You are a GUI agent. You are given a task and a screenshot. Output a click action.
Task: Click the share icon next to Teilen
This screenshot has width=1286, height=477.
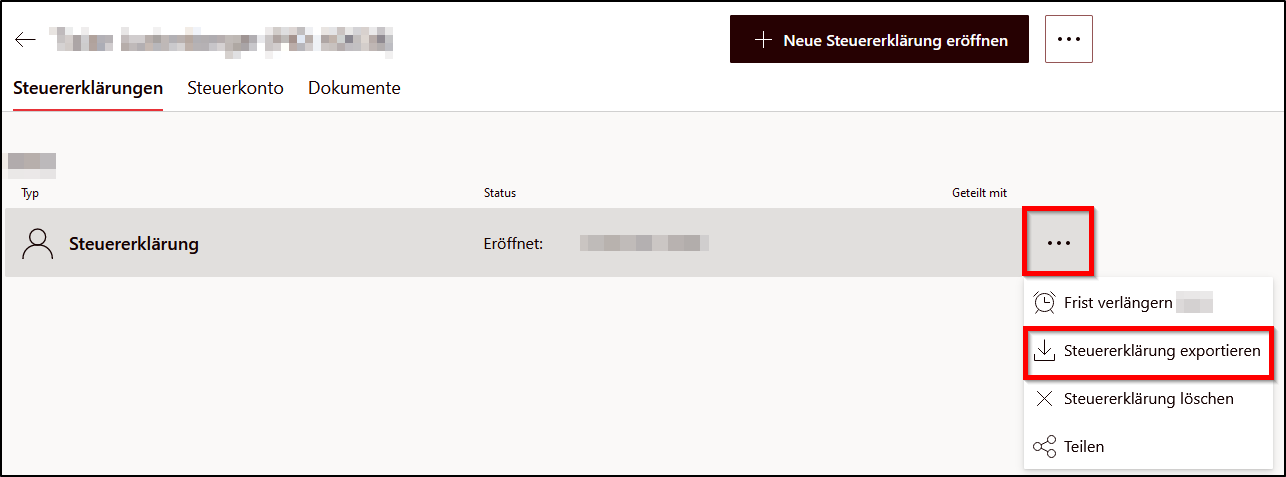pos(1045,447)
